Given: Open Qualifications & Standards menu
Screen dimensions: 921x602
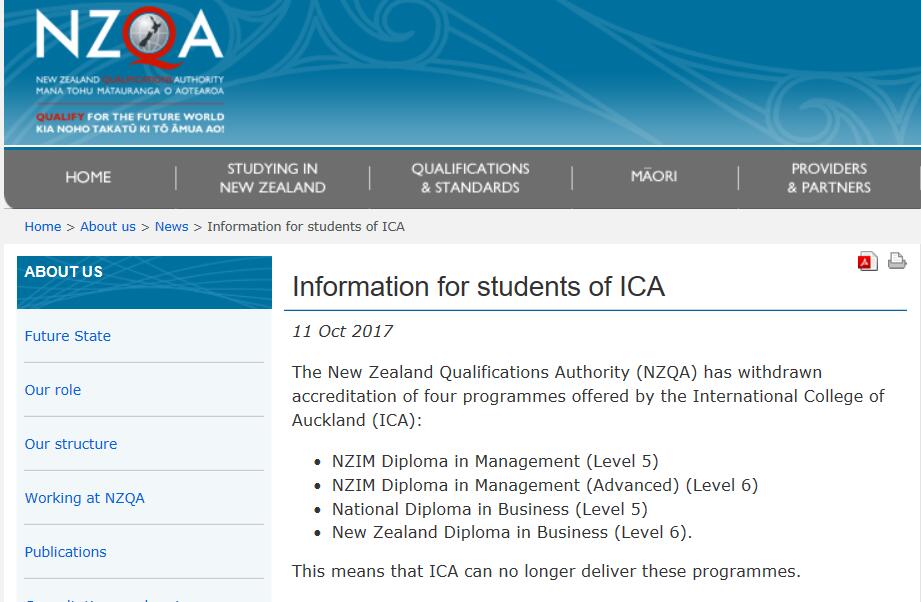Looking at the screenshot, I should [470, 178].
